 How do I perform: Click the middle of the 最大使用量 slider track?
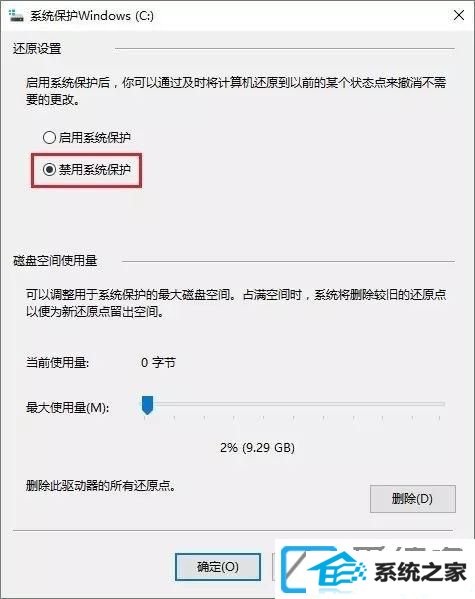(x=293, y=403)
